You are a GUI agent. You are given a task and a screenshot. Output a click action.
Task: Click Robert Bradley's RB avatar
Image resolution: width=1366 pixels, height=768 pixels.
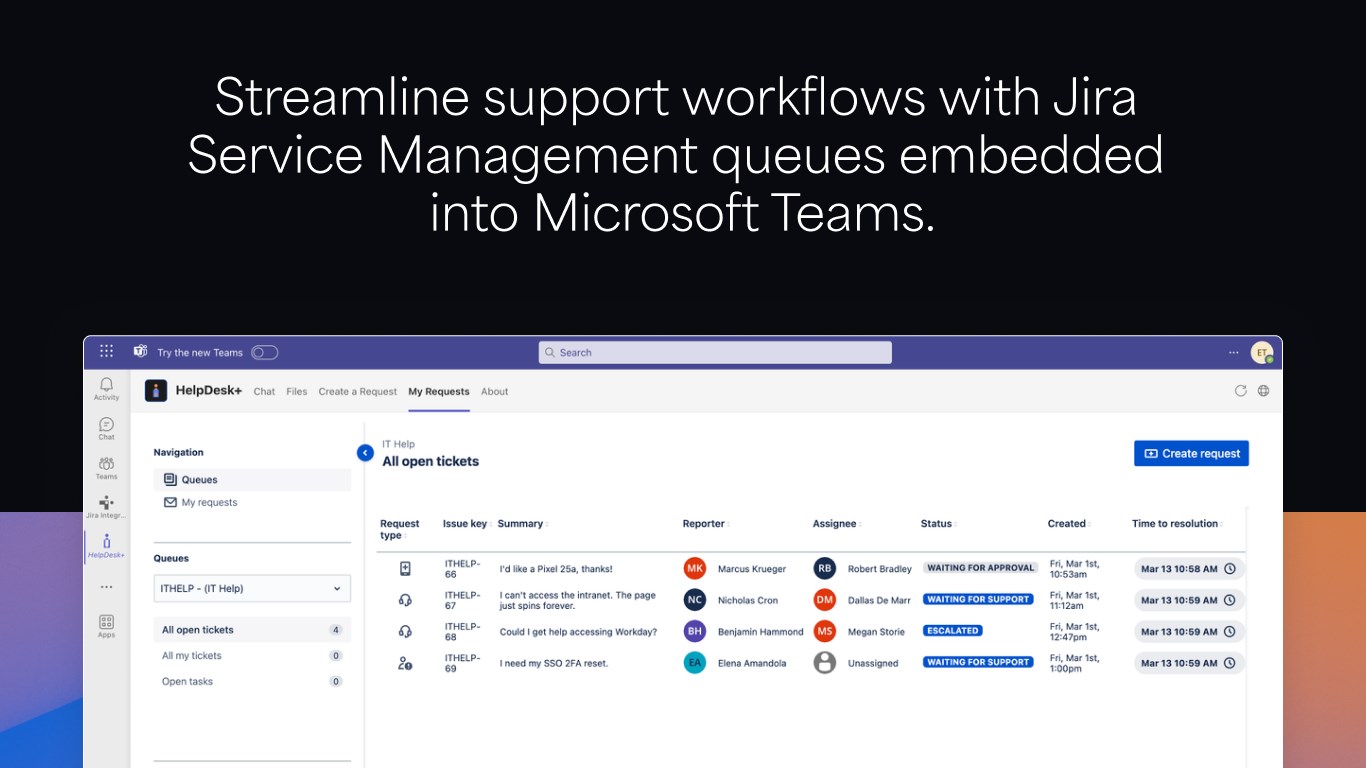pos(825,568)
